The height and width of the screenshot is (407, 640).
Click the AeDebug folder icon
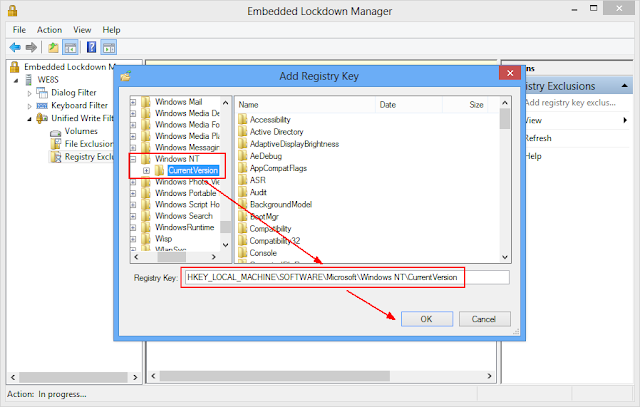[x=242, y=156]
